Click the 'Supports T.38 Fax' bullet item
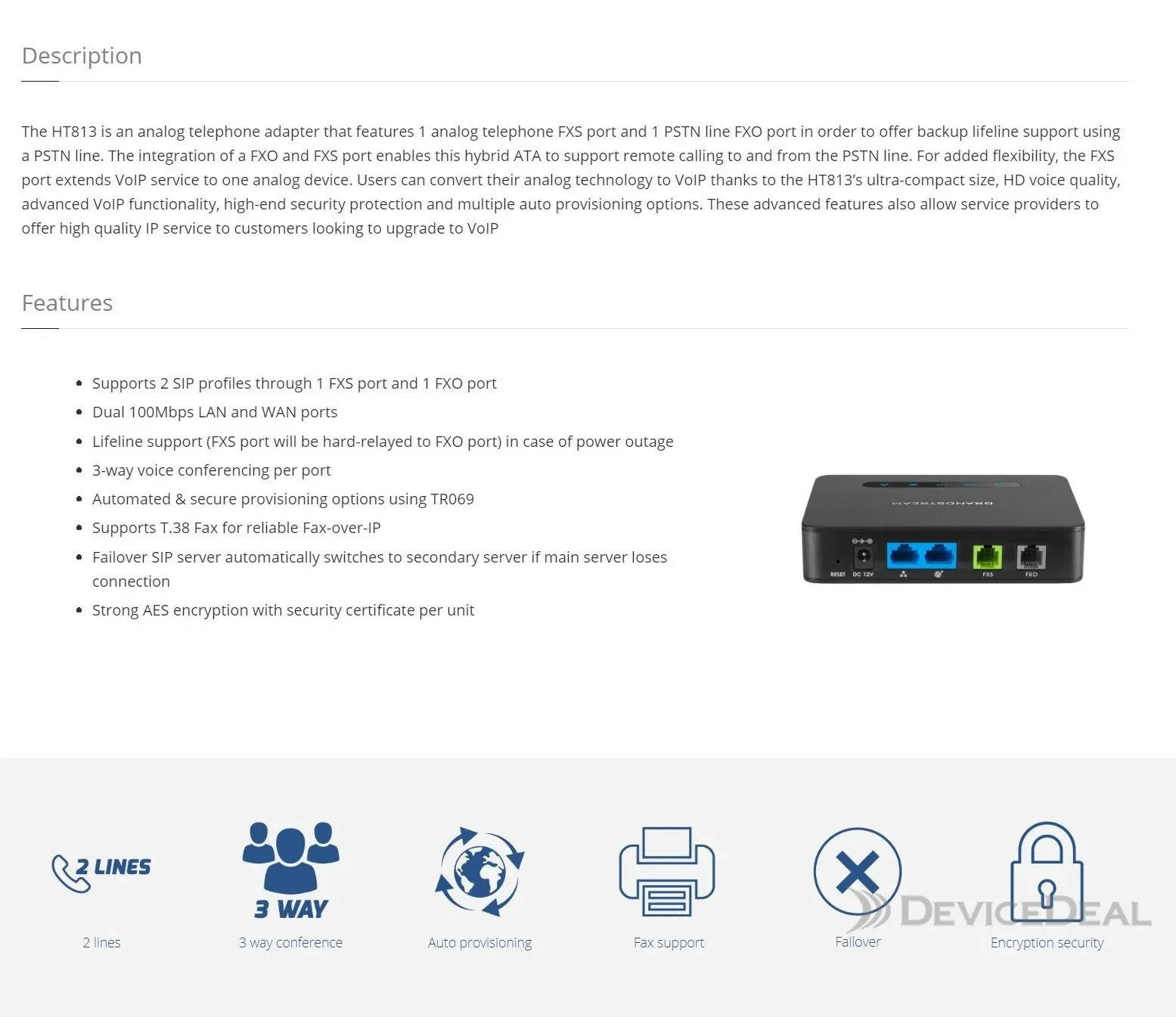1176x1017 pixels. point(236,528)
